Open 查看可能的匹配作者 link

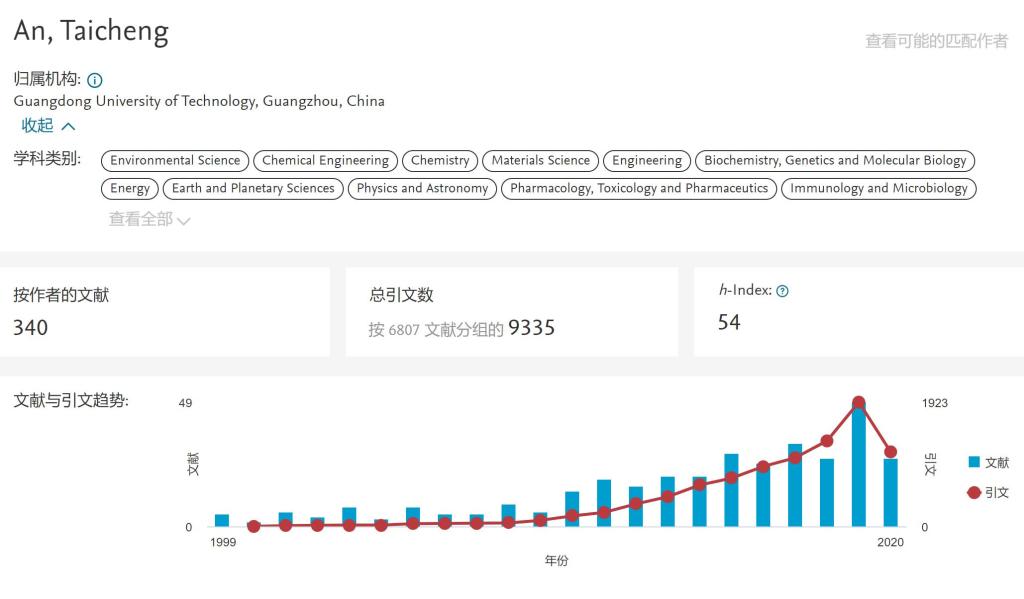pyautogui.click(x=936, y=41)
